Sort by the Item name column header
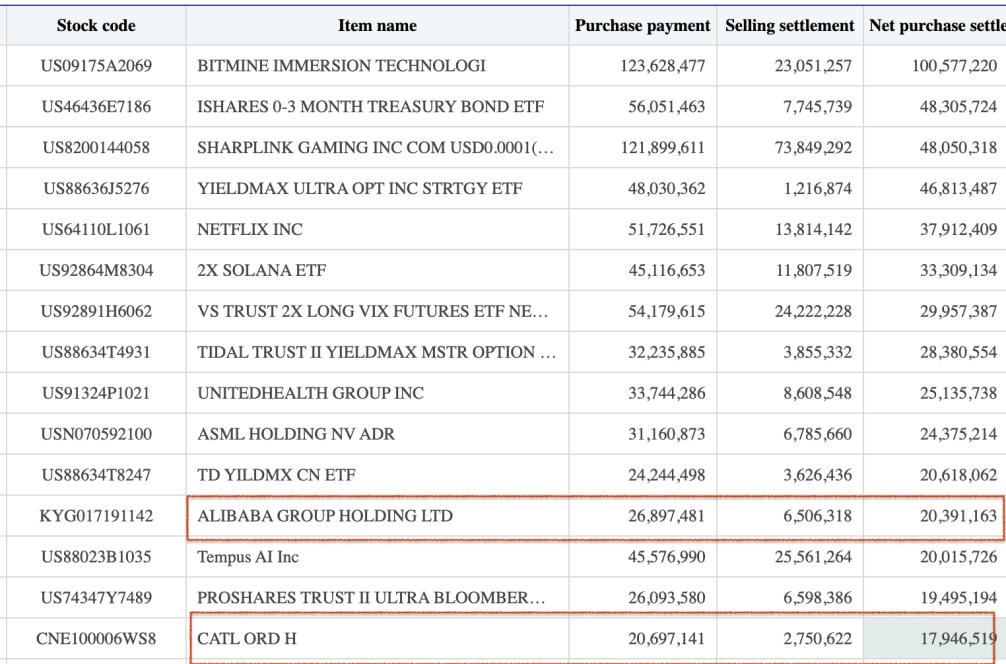This screenshot has width=1006, height=664. point(377,25)
